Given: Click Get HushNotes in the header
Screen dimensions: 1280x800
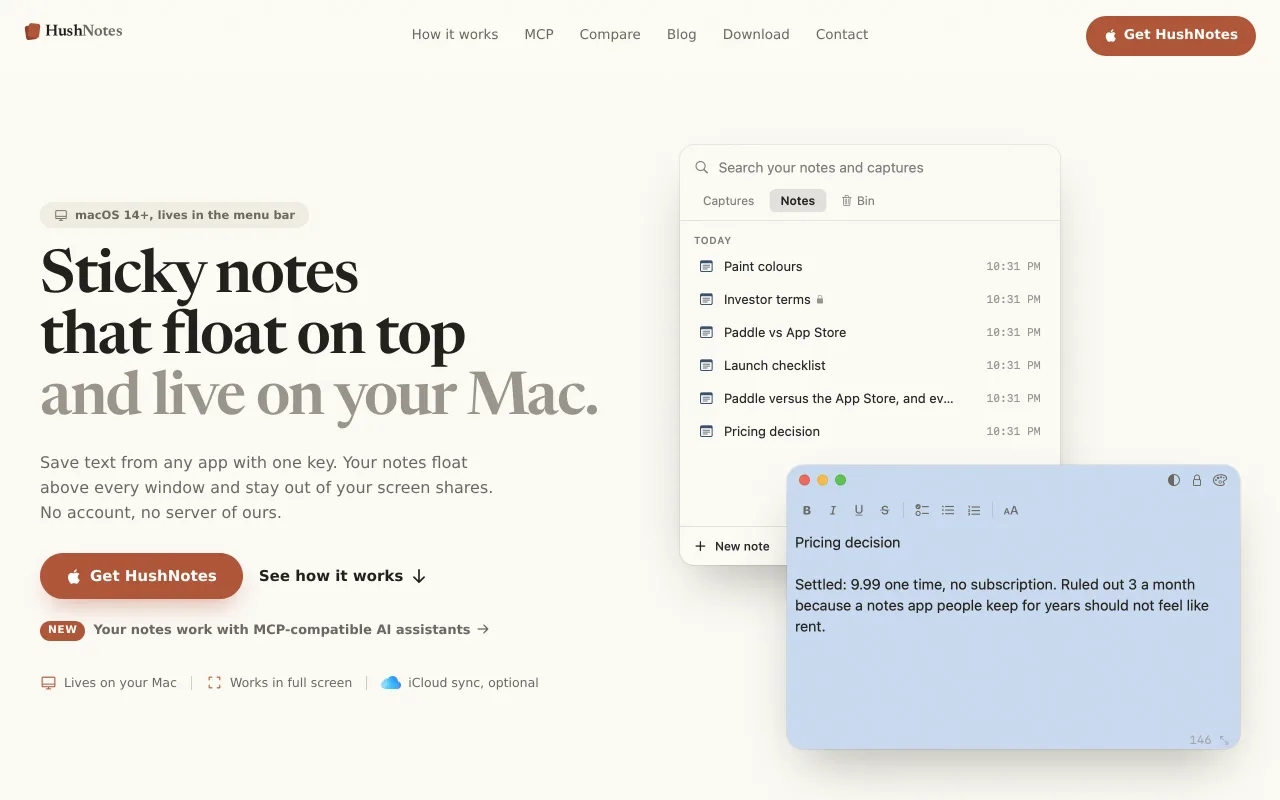Looking at the screenshot, I should tap(1171, 35).
